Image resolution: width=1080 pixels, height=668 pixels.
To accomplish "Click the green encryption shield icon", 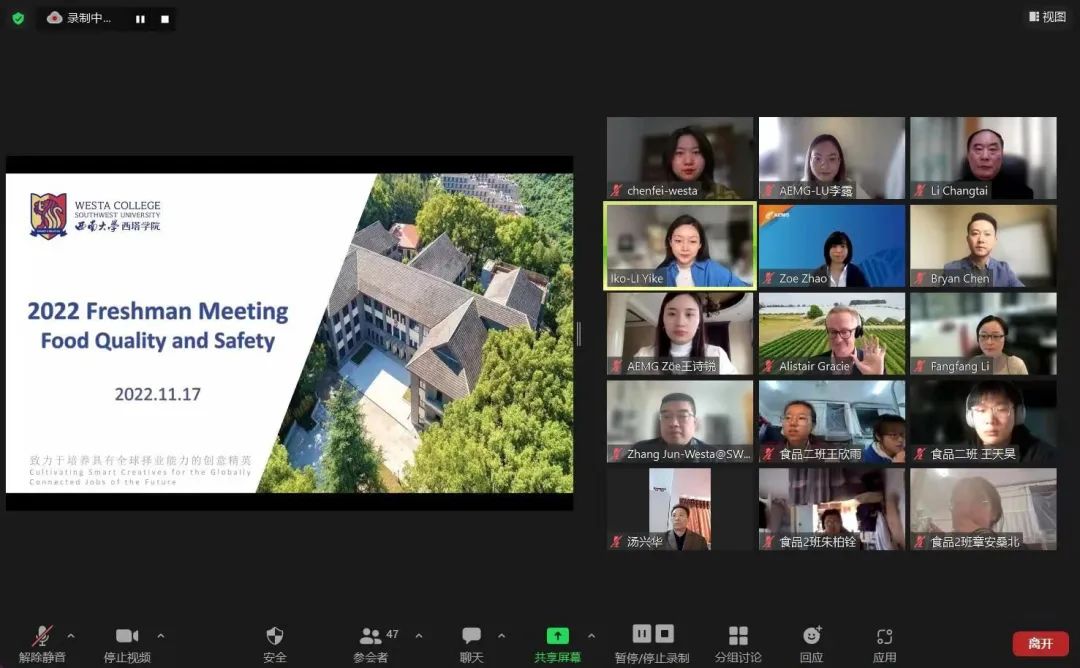I will coord(18,18).
